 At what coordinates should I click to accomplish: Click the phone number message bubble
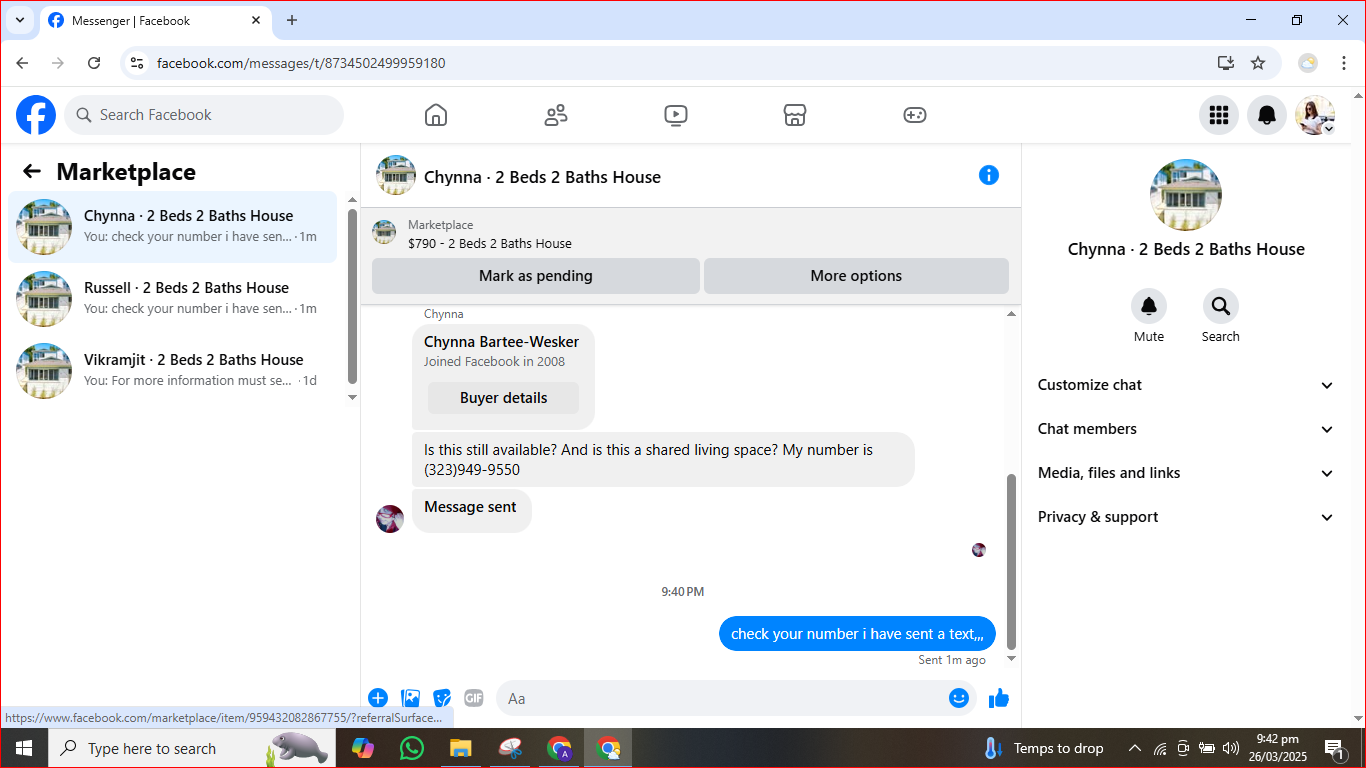click(x=663, y=460)
